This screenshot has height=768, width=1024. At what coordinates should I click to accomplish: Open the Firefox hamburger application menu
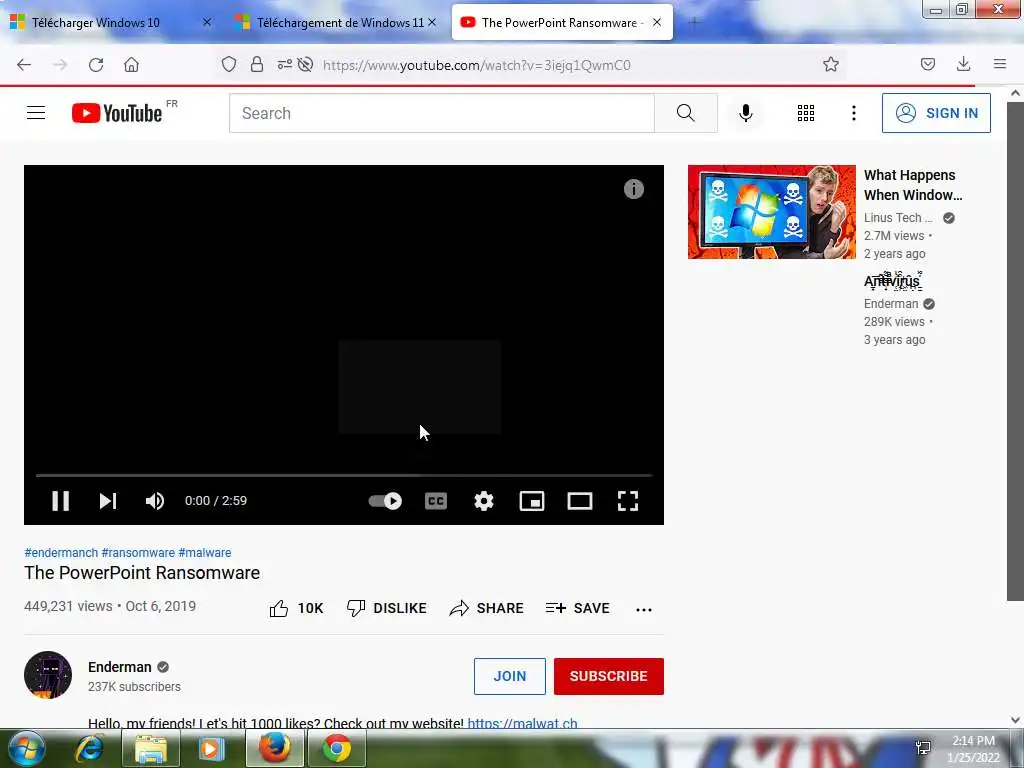point(1000,64)
